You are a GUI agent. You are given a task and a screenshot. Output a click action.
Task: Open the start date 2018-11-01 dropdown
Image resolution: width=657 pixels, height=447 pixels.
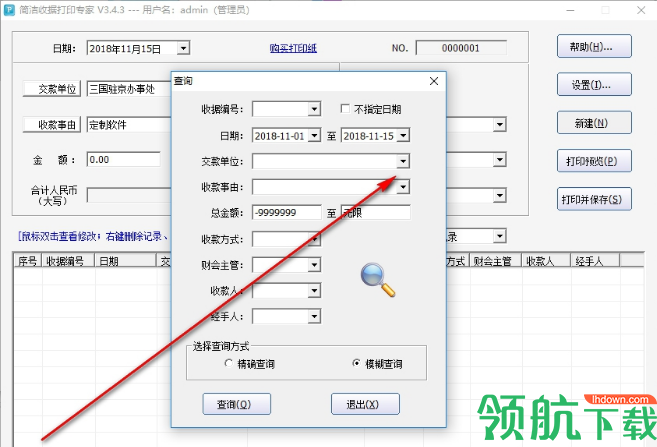point(314,135)
